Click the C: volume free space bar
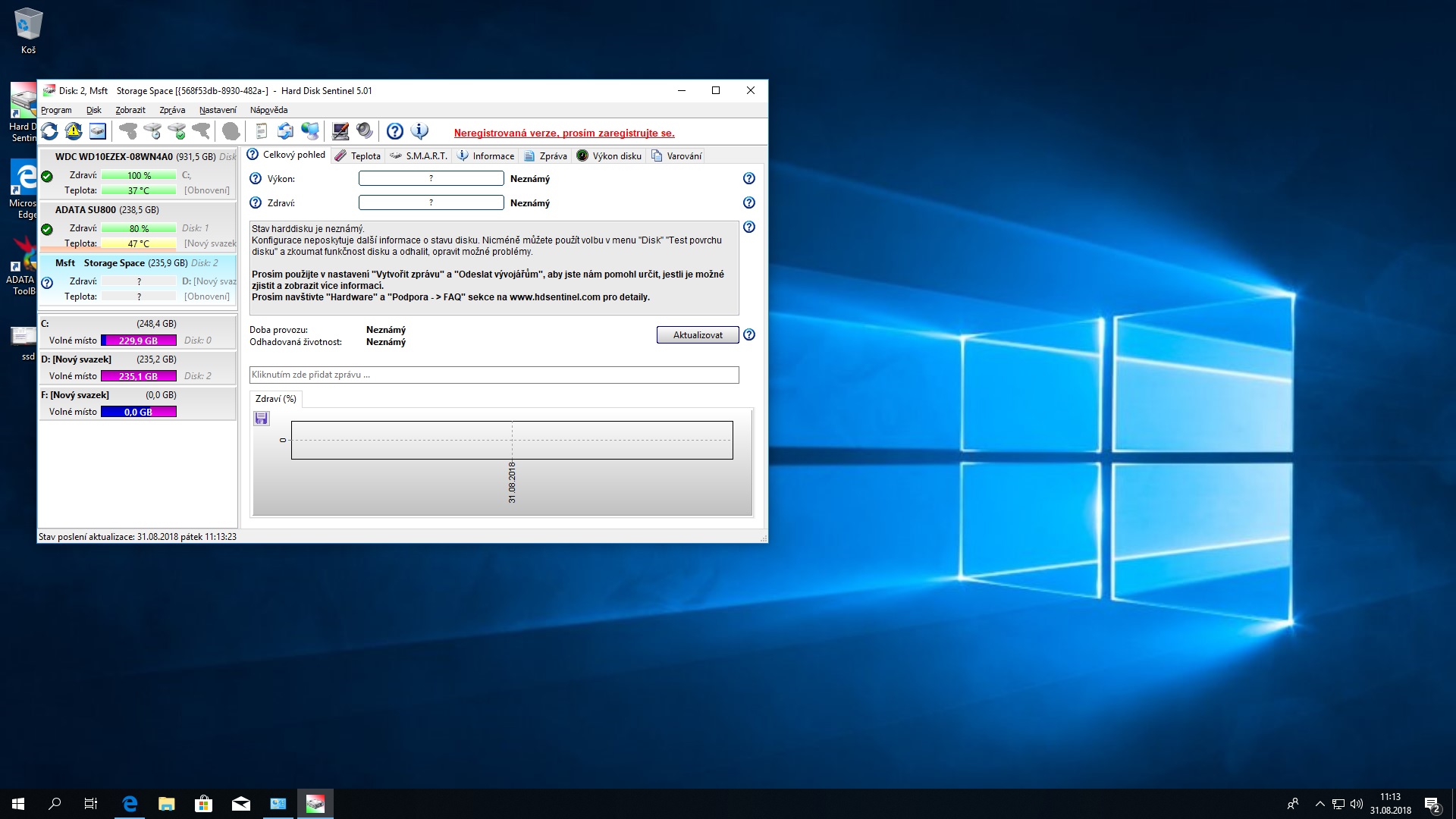 click(139, 340)
